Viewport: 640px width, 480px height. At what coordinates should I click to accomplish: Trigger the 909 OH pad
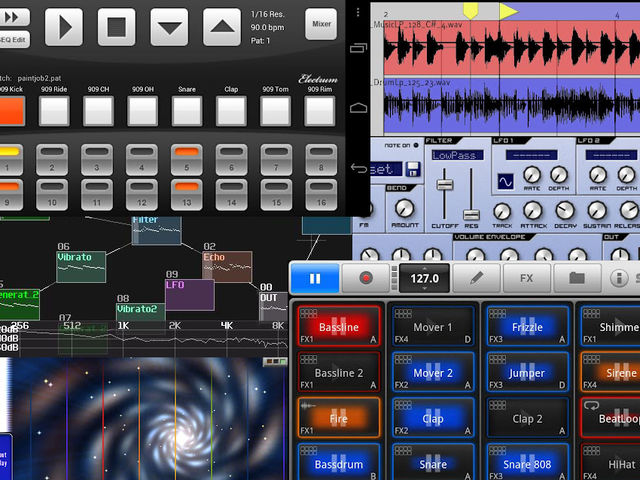(142, 111)
